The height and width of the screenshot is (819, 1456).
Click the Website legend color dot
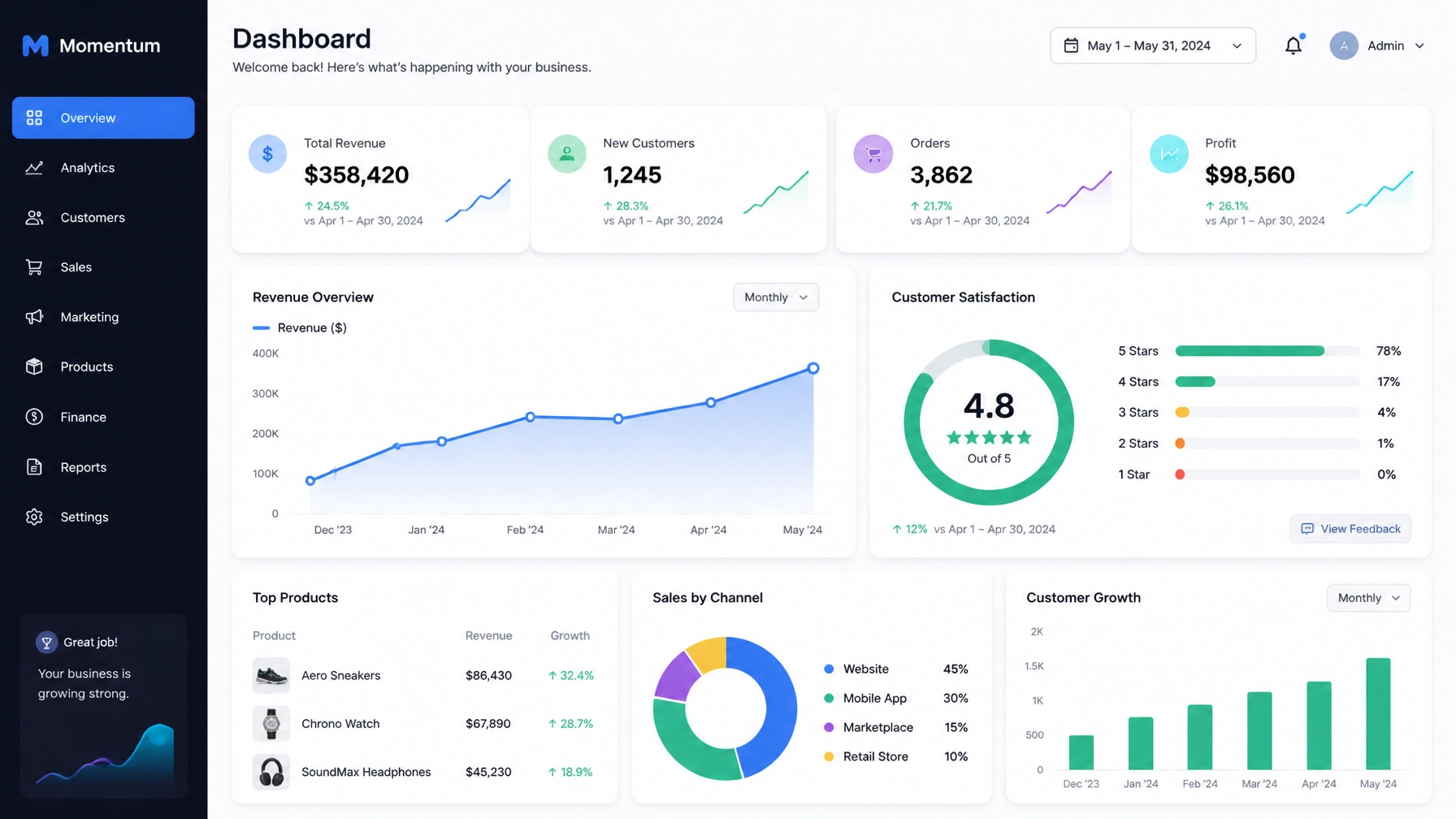pos(829,669)
